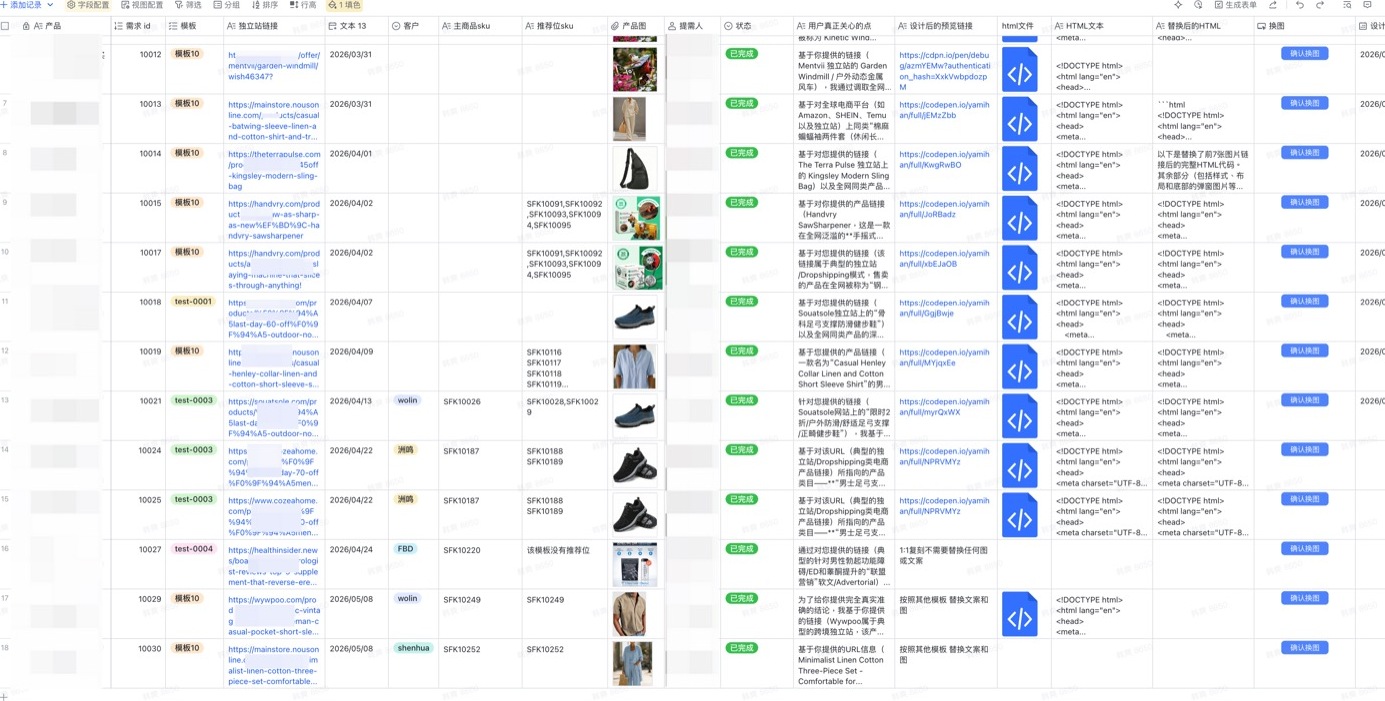Click 确认换图 button in row 10012
Screen dimensions: 1385x701
tap(1304, 54)
